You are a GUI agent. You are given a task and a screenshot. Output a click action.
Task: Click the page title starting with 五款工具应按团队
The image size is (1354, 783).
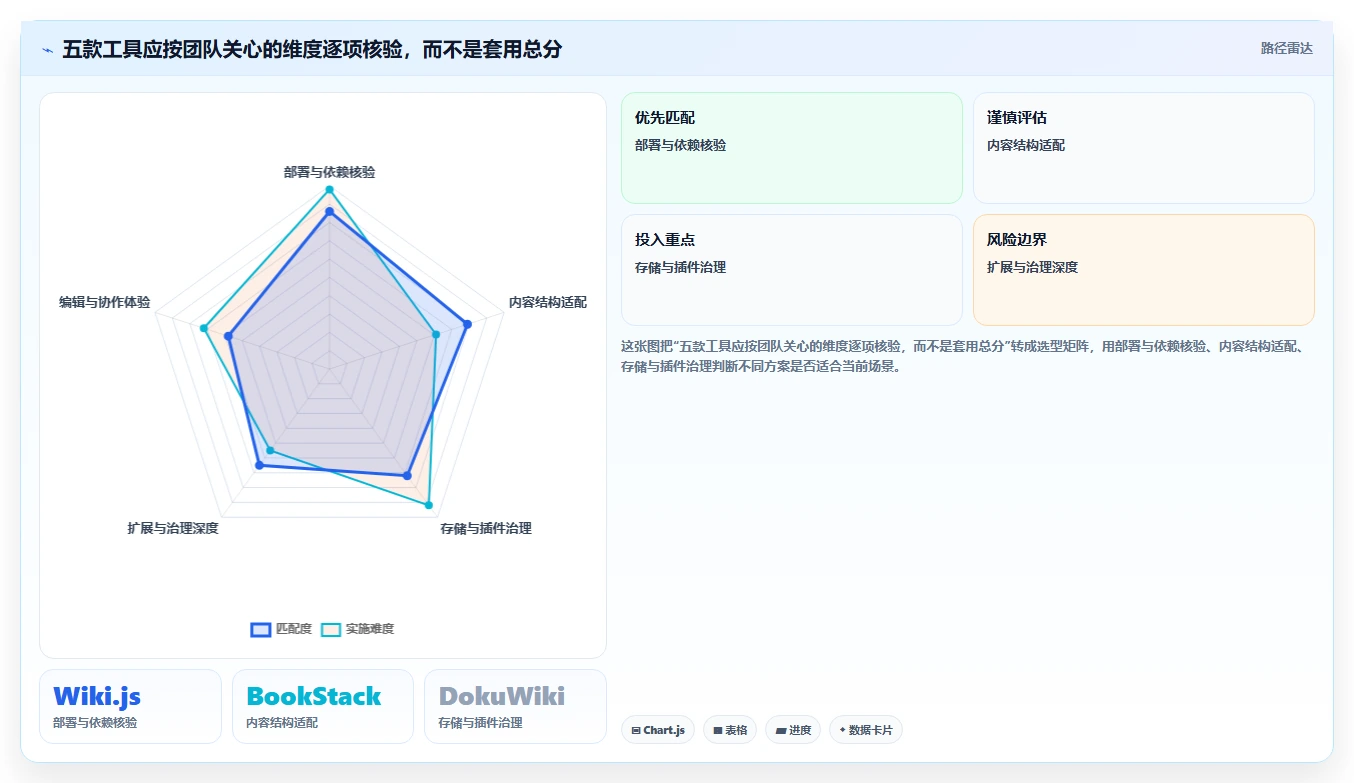click(x=312, y=49)
